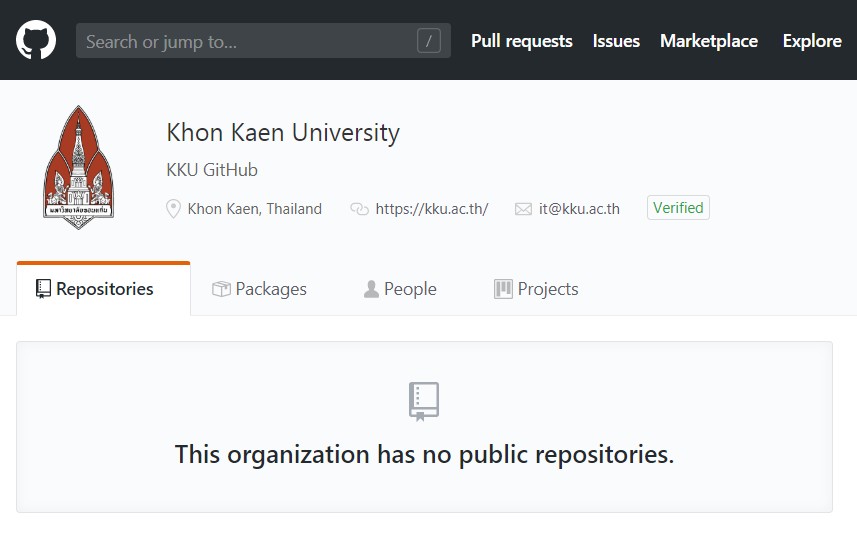The image size is (857, 549).
Task: Click the Khon Kaen University organization name
Action: pos(283,133)
